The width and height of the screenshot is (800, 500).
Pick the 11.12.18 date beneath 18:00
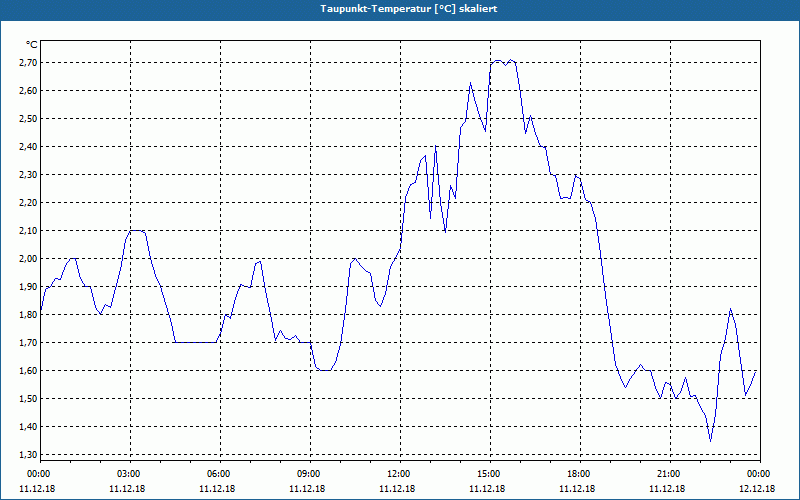click(x=577, y=489)
